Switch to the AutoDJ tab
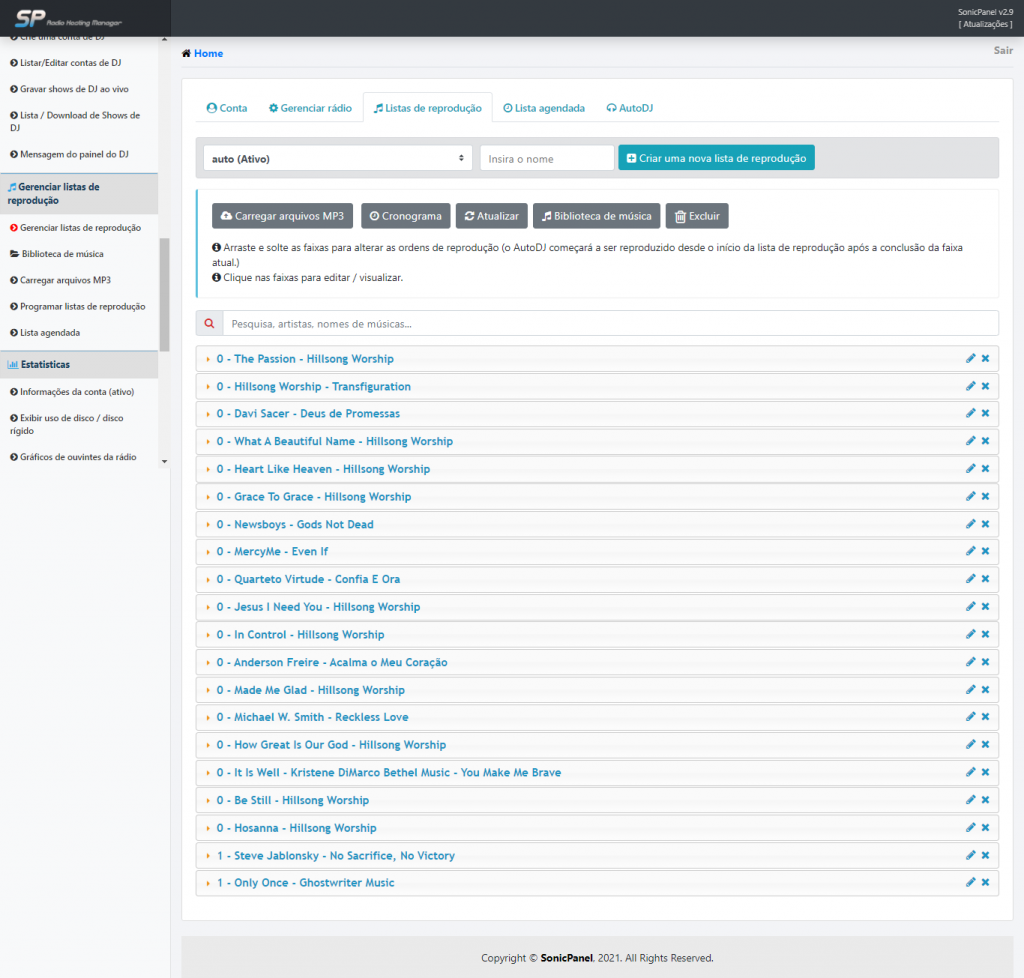The image size is (1024, 978). 630,108
